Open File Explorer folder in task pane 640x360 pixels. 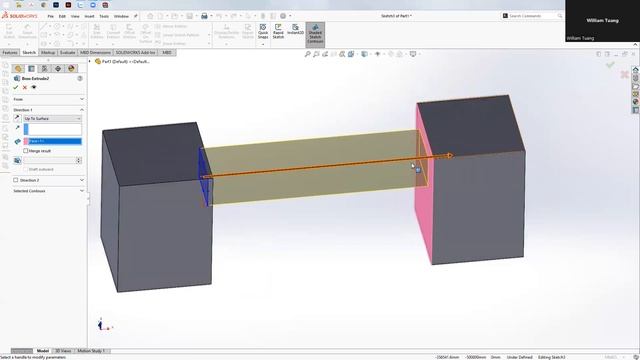636,86
